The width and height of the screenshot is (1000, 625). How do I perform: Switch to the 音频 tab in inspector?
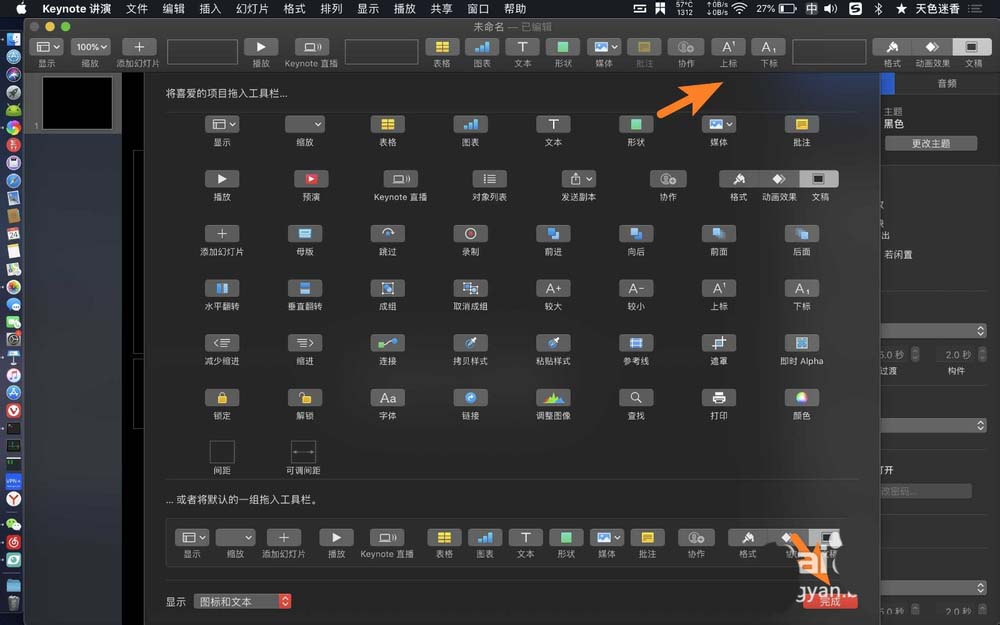[x=947, y=84]
